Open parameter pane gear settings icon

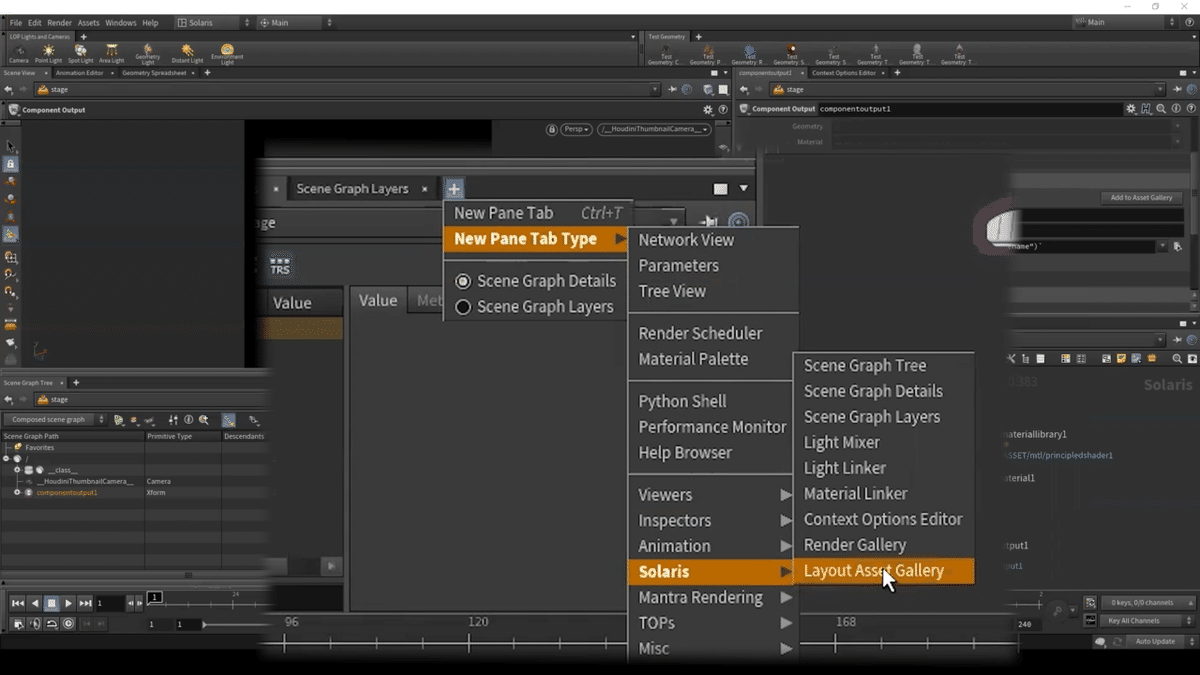point(1131,109)
